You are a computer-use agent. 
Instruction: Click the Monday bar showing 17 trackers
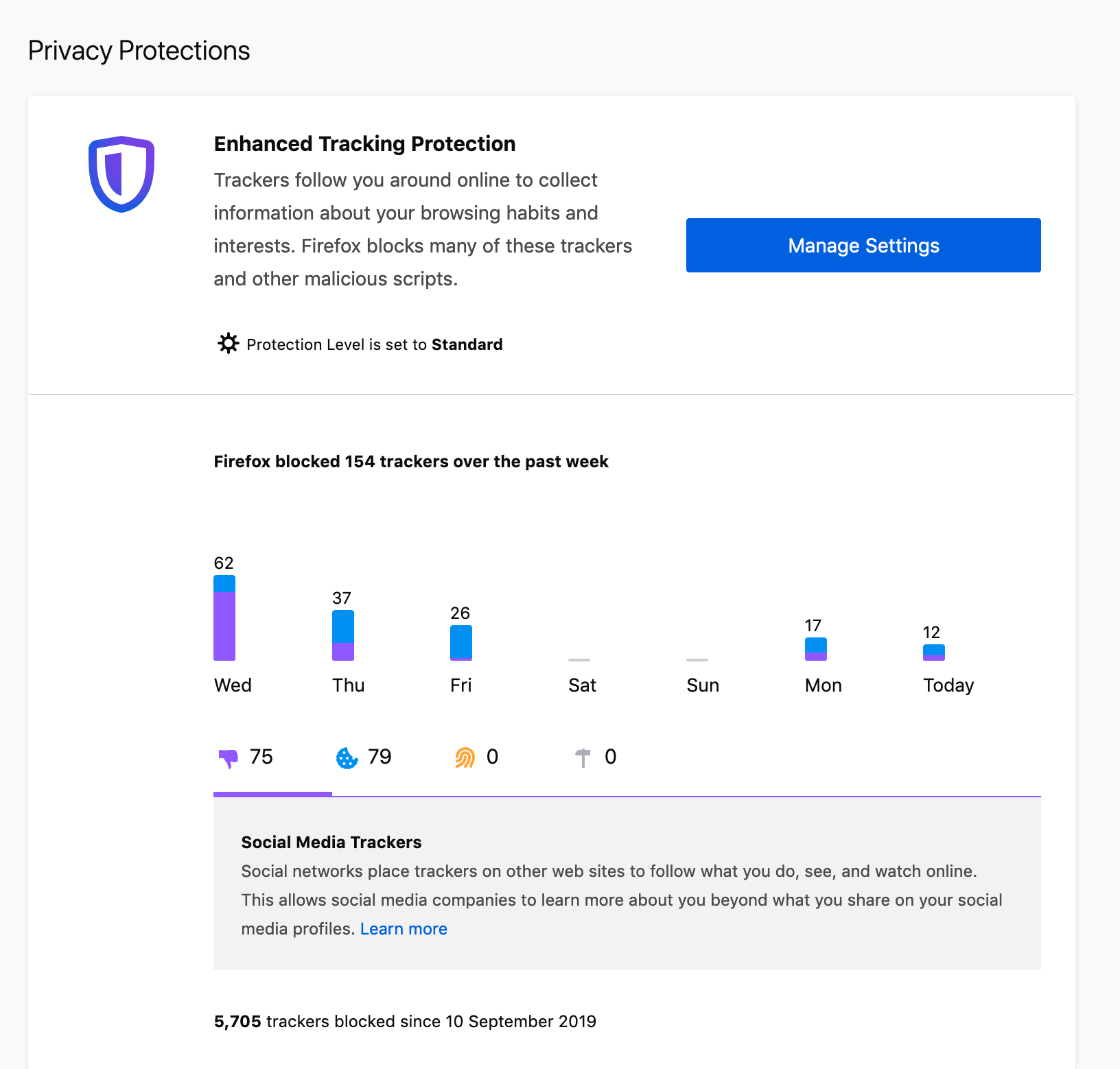[816, 649]
